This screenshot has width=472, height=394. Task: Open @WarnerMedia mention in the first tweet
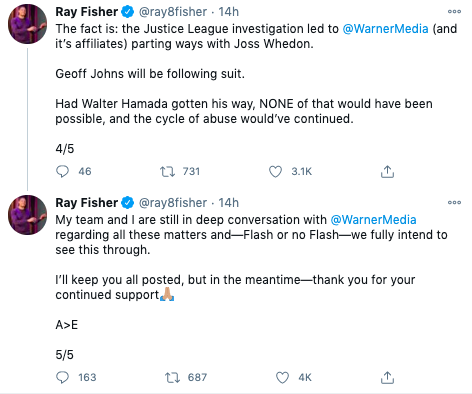point(385,29)
